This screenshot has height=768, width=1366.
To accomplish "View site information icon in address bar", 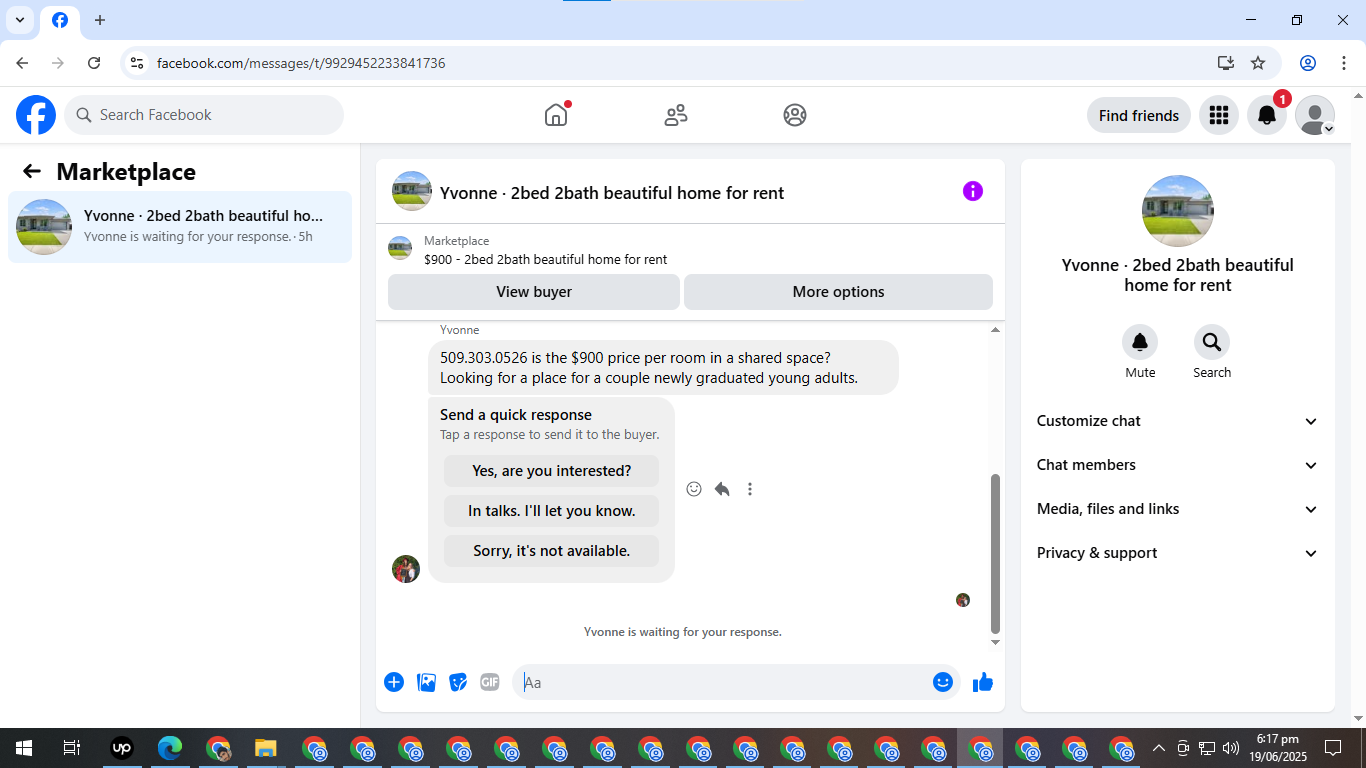I will 138,63.
